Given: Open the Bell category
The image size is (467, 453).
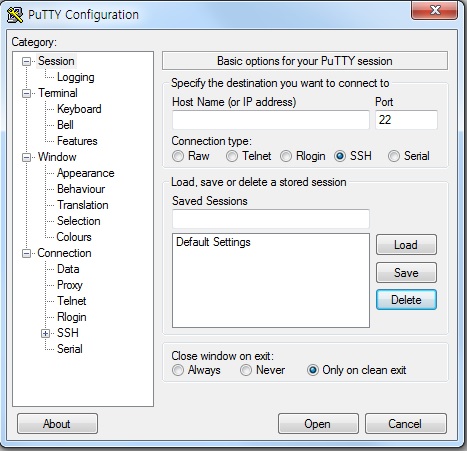Looking at the screenshot, I should 65,125.
